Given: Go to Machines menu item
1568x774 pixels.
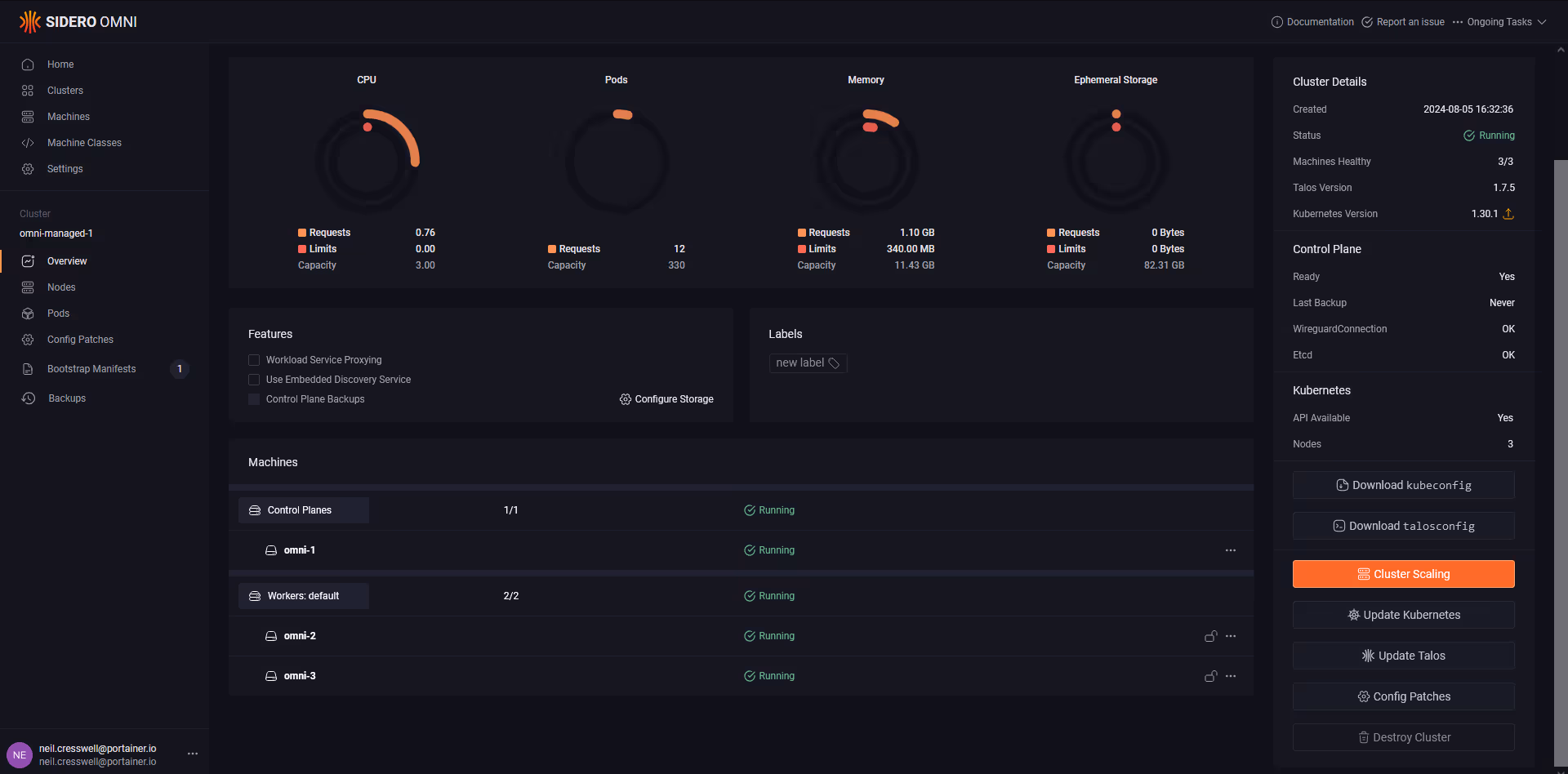Looking at the screenshot, I should [x=69, y=117].
